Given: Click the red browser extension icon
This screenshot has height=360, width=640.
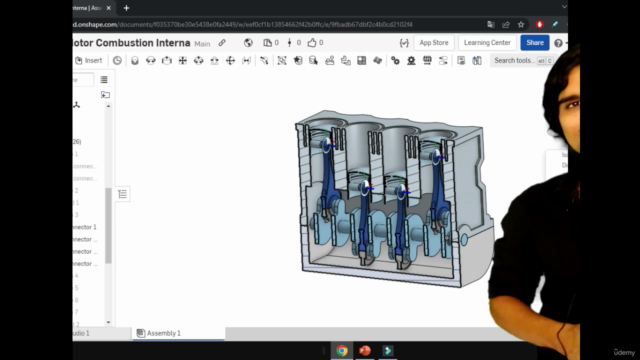Looking at the screenshot, I should point(540,24).
